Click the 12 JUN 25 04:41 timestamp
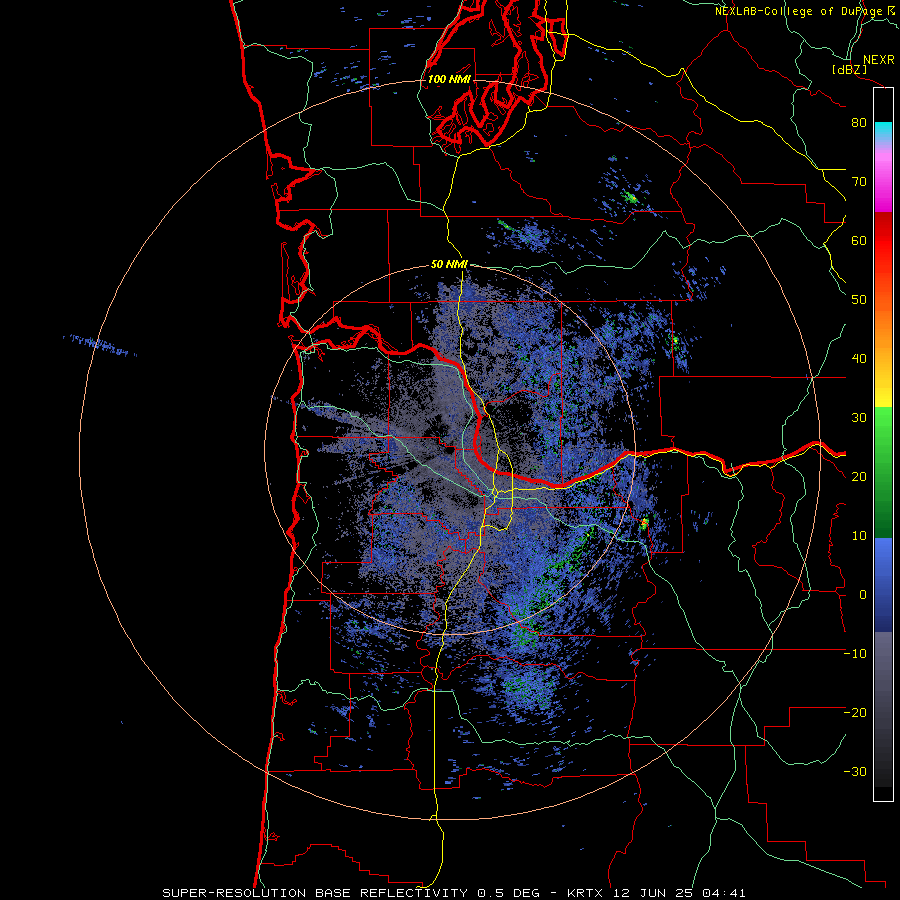 coord(680,893)
